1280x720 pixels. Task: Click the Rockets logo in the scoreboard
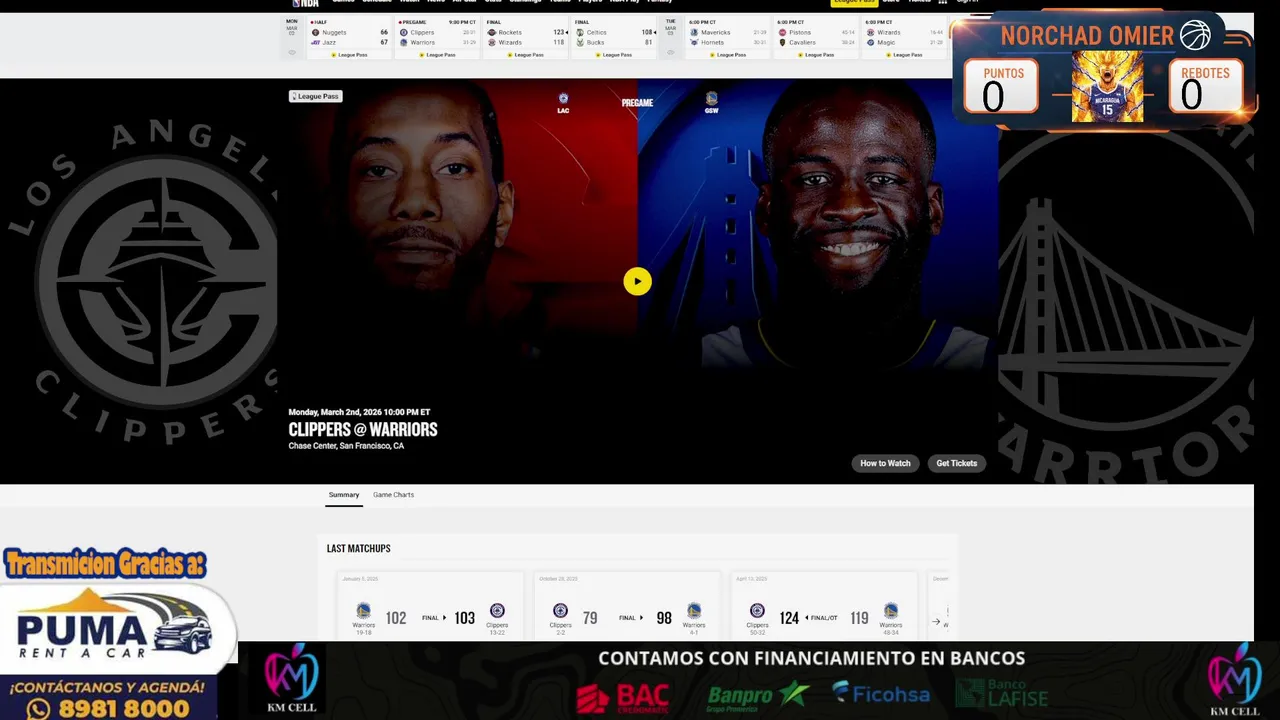(492, 32)
